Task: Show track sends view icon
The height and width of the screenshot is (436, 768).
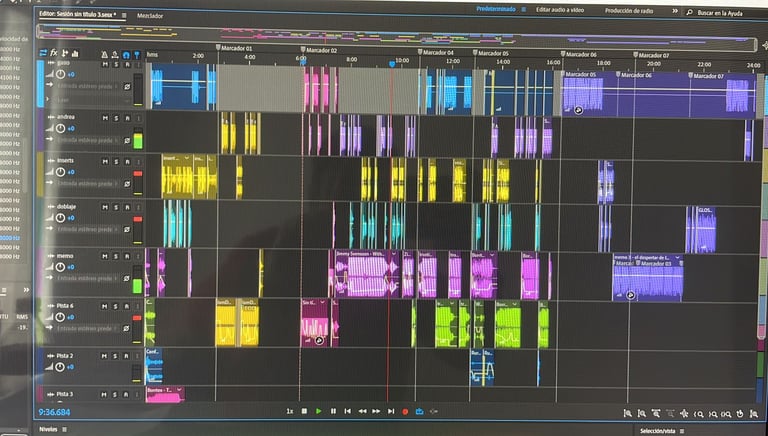Action: (x=65, y=53)
